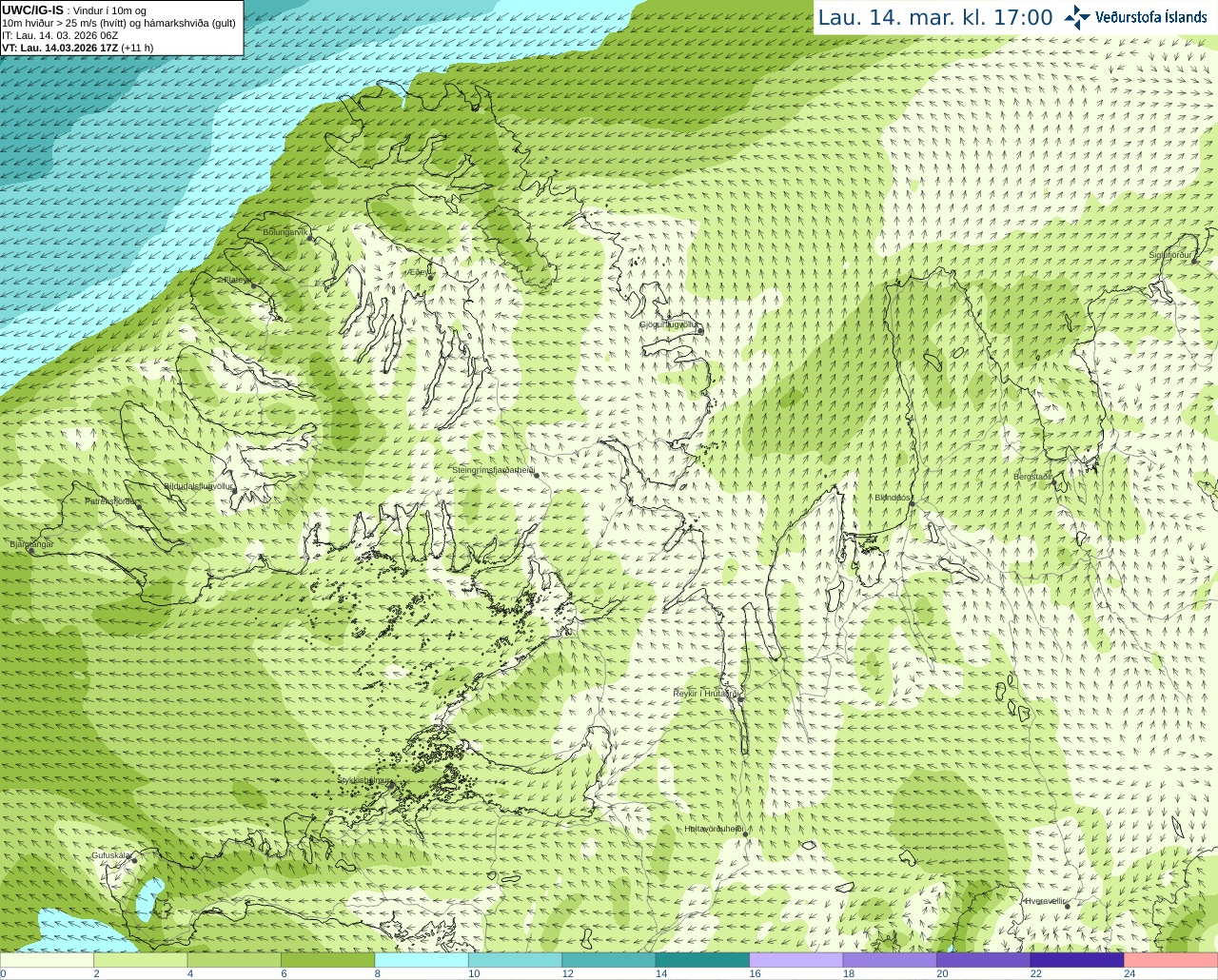The height and width of the screenshot is (980, 1218).
Task: Click the 22–24 m/s dark indigo legend swatch
Action: (x=1077, y=960)
